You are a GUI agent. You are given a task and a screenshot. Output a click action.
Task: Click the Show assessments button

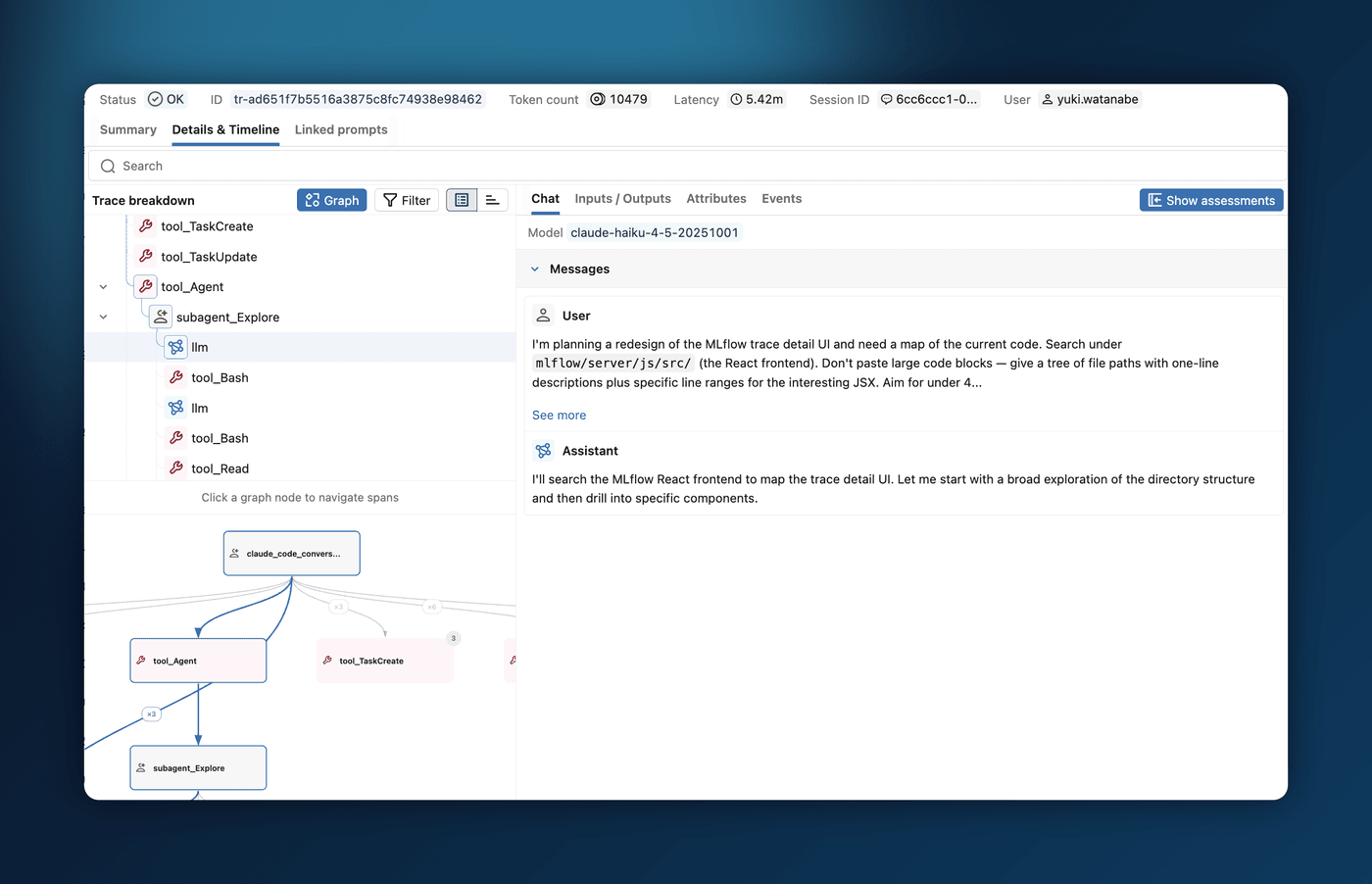tap(1211, 200)
